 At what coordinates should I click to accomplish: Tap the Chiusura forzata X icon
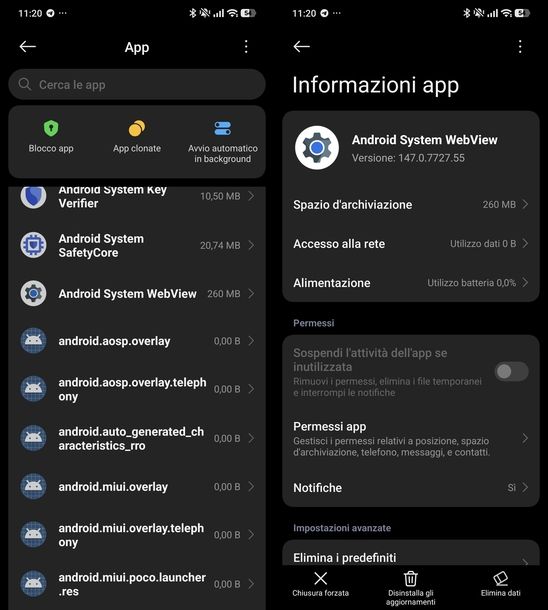pos(320,578)
